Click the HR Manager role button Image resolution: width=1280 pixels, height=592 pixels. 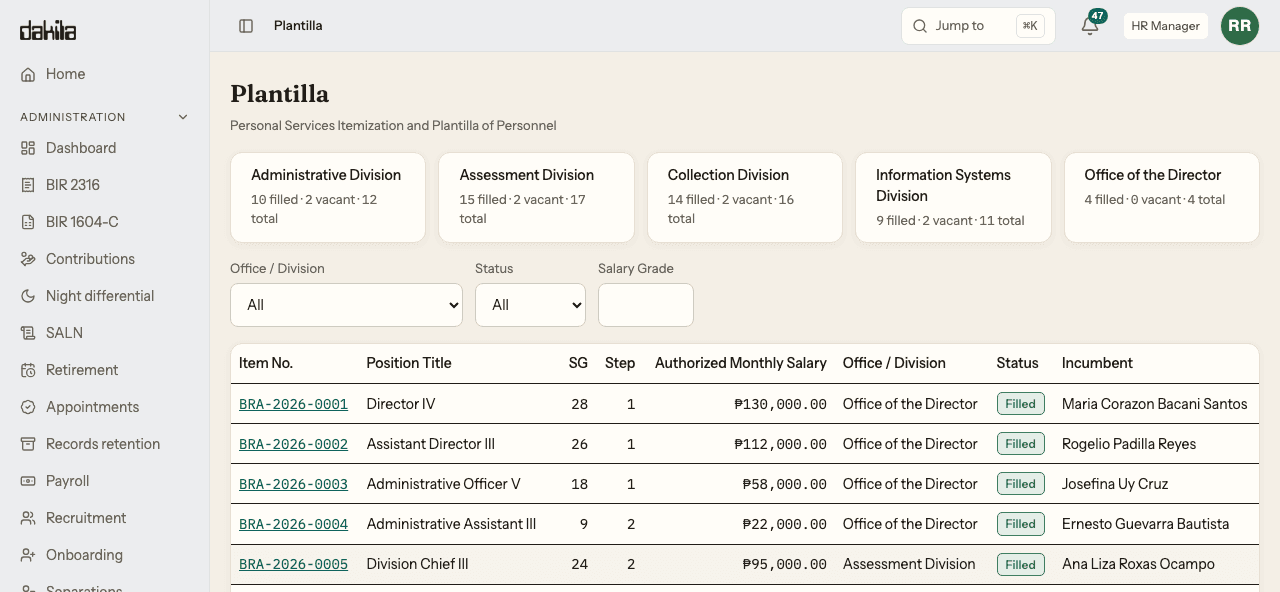(1165, 26)
